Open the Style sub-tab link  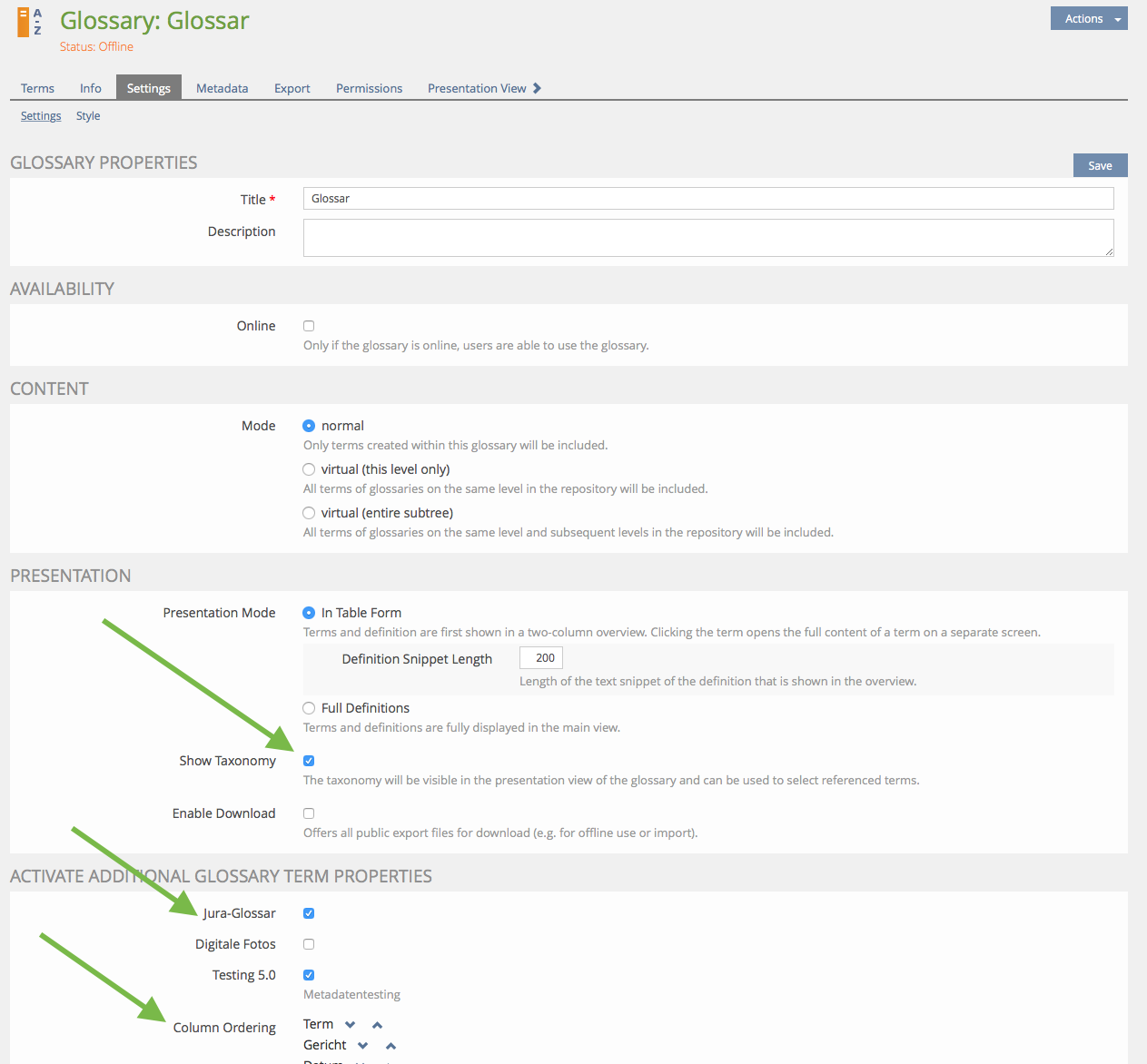click(x=88, y=116)
